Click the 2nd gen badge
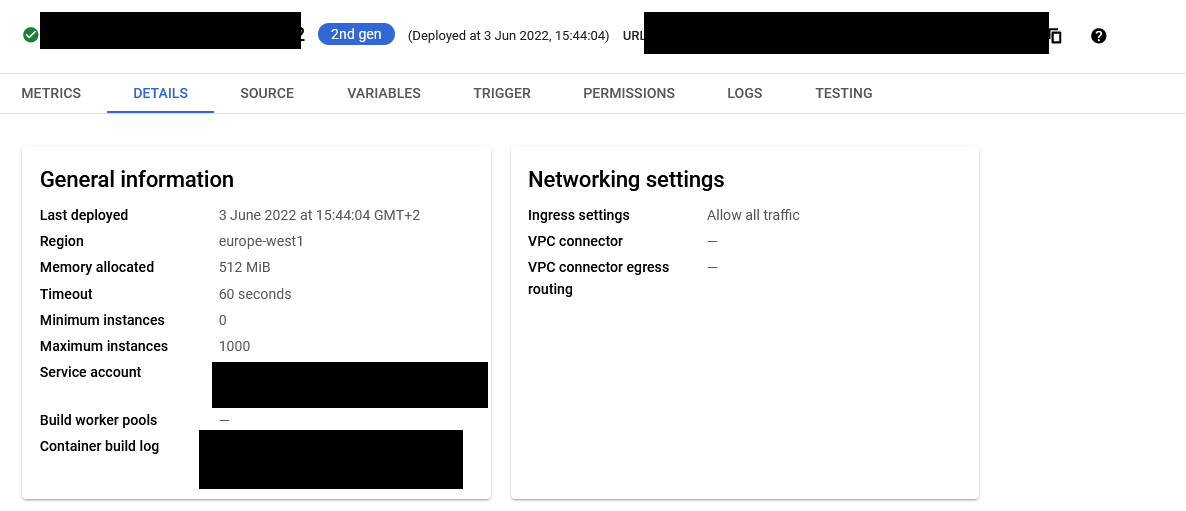 (356, 34)
